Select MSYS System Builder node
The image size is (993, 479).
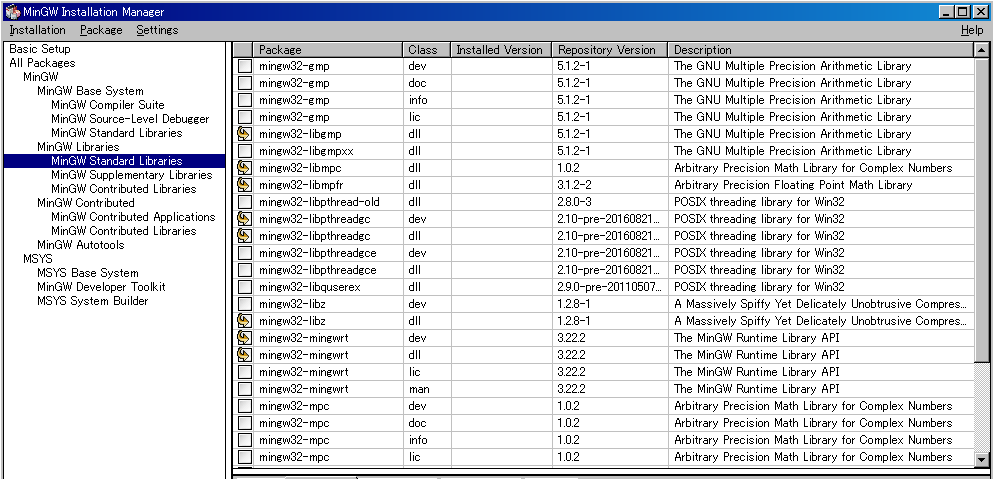coord(92,300)
